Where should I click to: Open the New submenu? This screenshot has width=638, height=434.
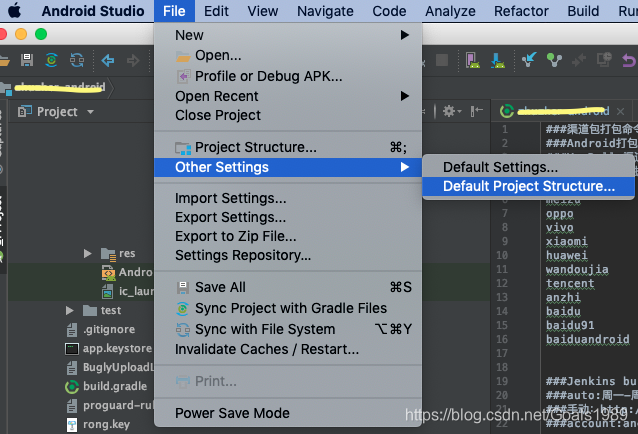tap(288, 35)
